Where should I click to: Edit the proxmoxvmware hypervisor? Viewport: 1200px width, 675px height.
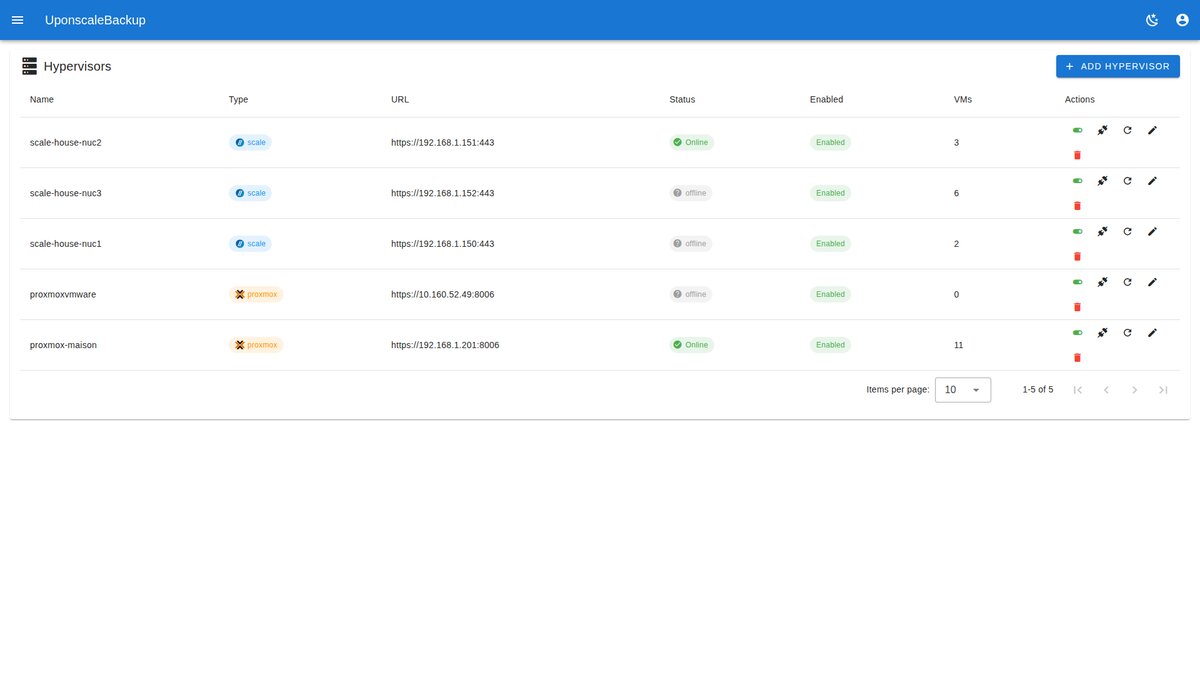click(x=1152, y=282)
